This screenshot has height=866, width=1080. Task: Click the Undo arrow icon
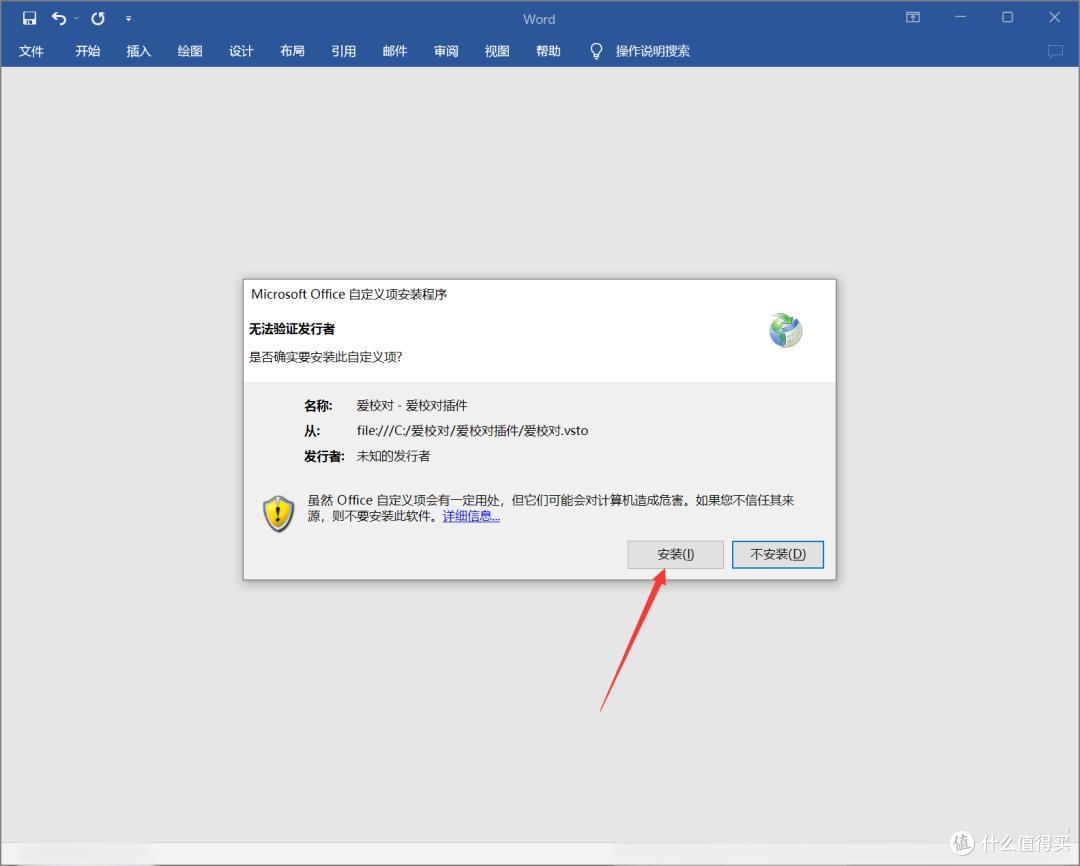click(x=59, y=18)
